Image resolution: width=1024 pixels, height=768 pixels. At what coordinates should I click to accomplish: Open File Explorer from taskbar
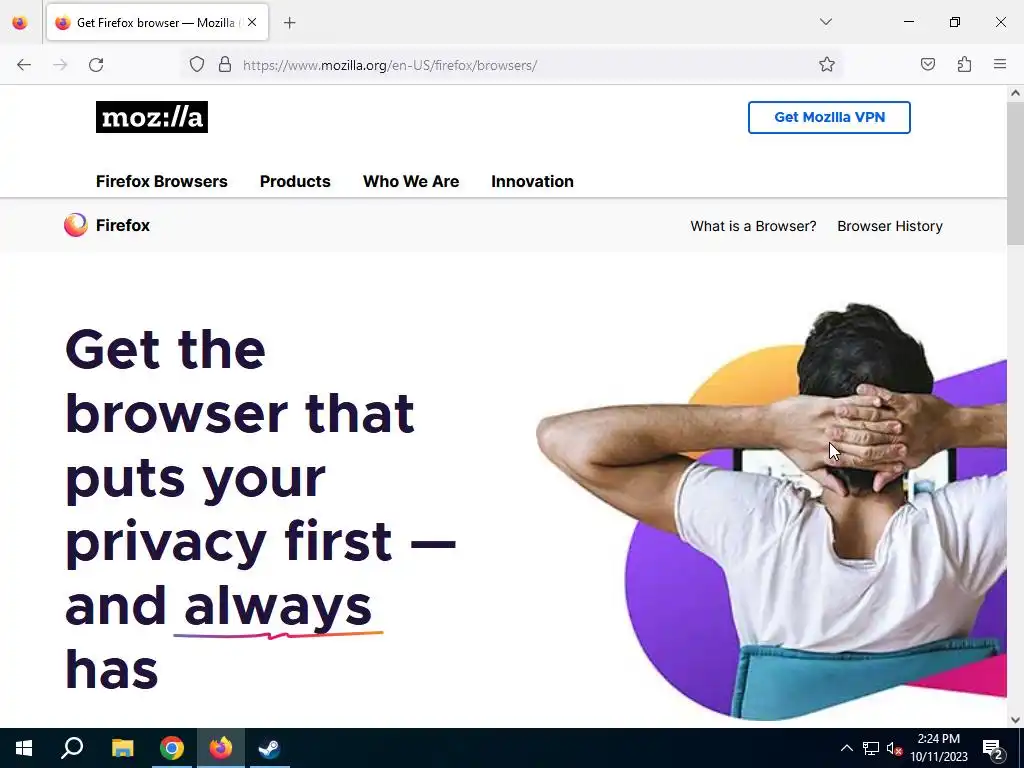(x=122, y=748)
